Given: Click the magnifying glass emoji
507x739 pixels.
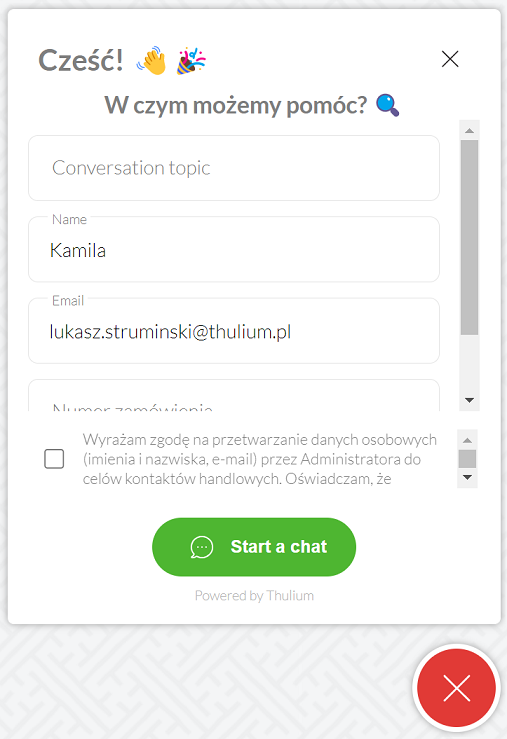Looking at the screenshot, I should (x=388, y=105).
